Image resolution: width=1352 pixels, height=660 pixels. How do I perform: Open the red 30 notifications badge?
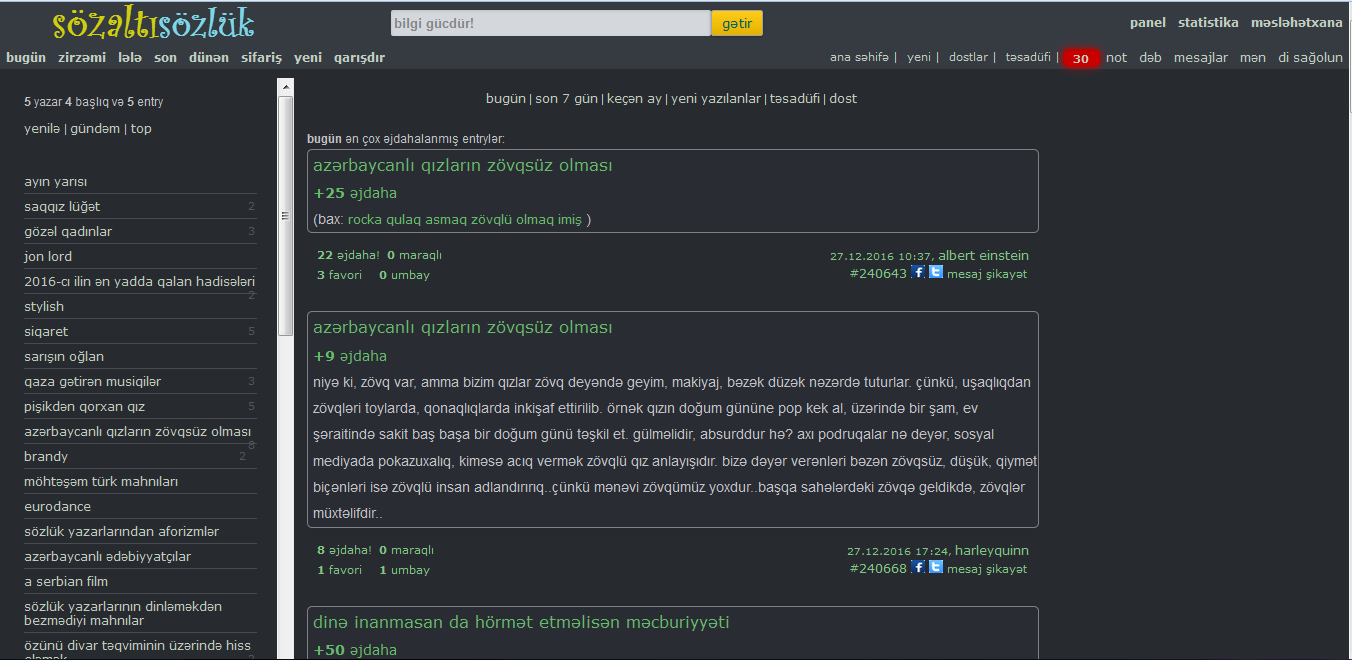coord(1080,58)
